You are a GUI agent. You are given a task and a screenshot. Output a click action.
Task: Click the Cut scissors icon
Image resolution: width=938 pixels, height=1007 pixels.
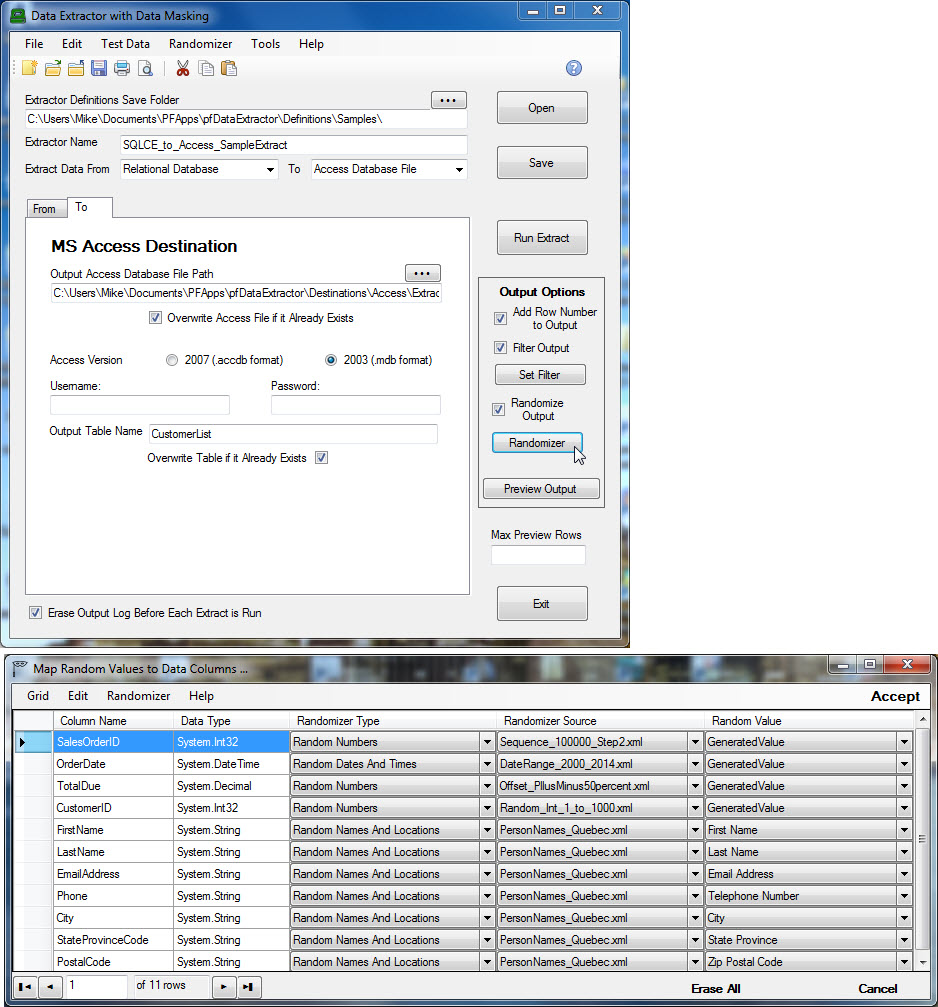tap(182, 69)
